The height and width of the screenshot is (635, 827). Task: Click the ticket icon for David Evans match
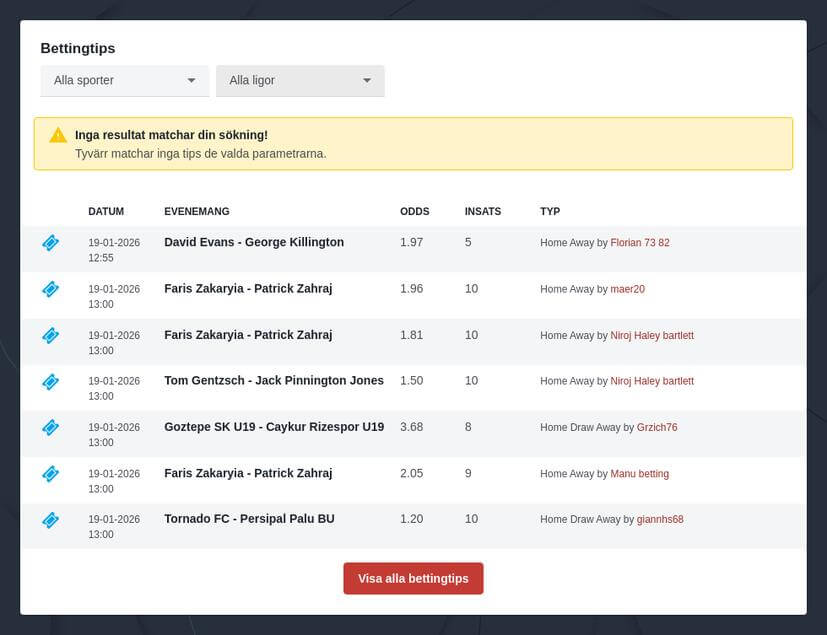tap(50, 243)
